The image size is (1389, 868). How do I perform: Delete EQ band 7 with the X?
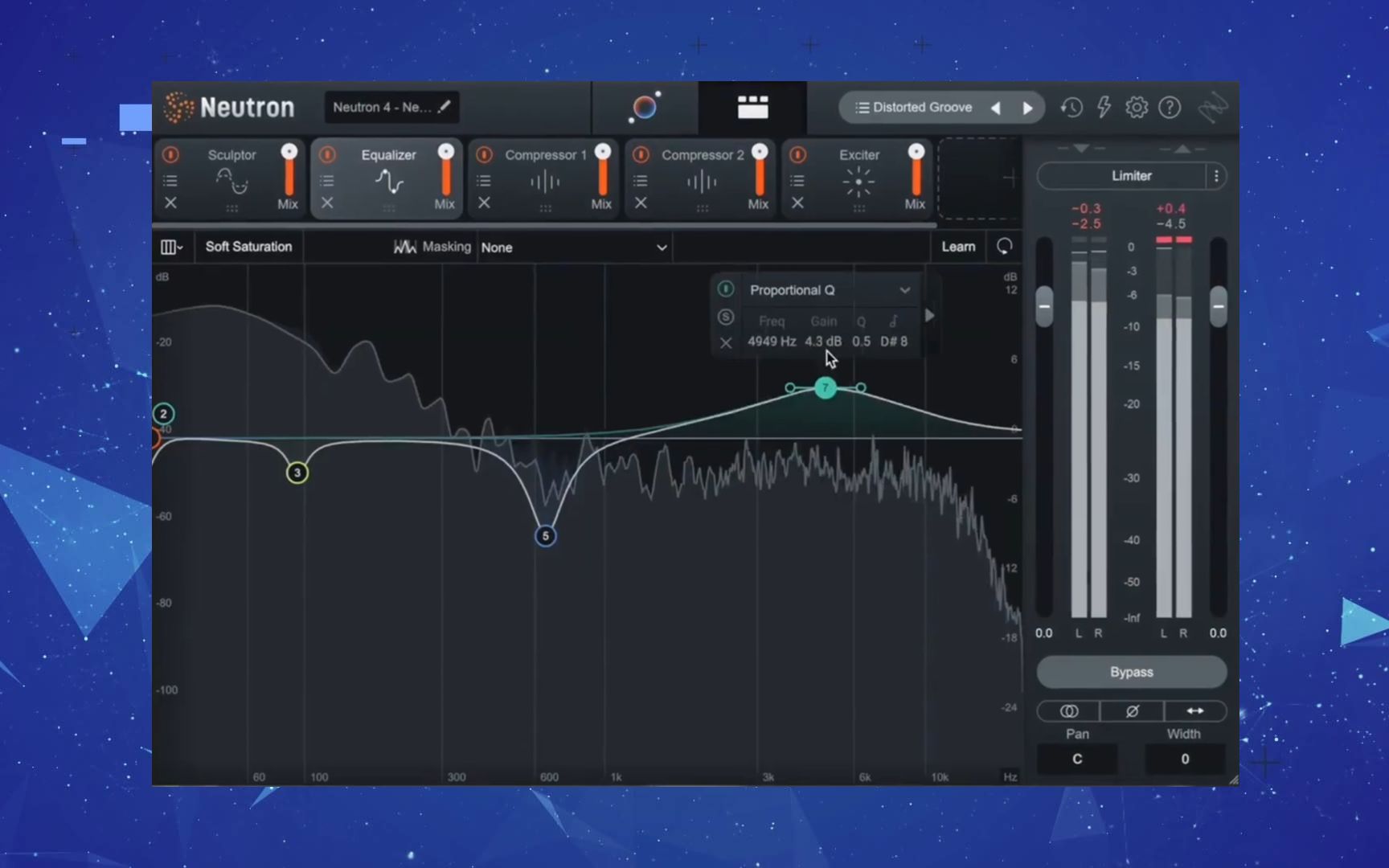[726, 343]
